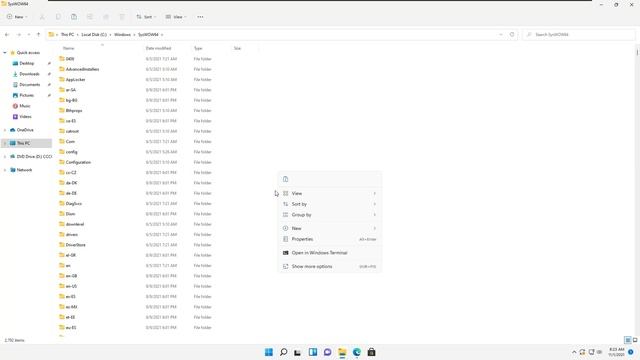The height and width of the screenshot is (360, 640).
Task: Click Windows in the address breadcrumb
Action: coord(122,35)
